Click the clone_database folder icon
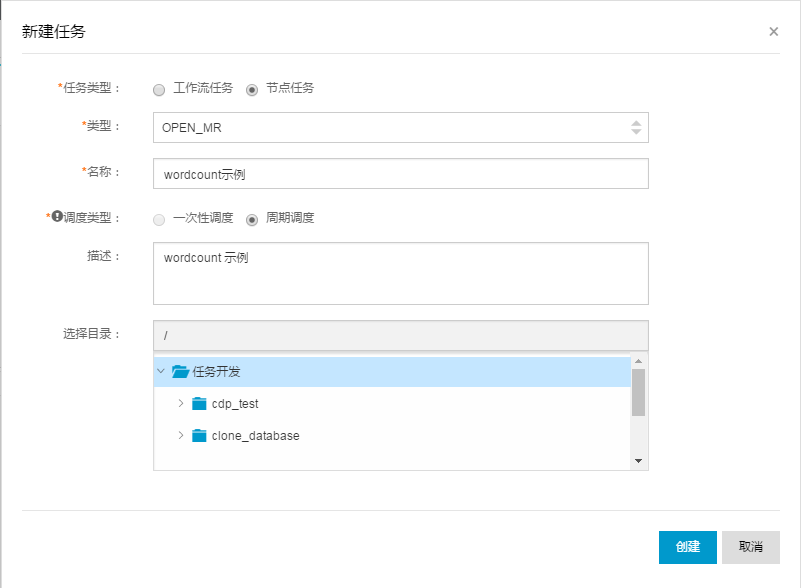The image size is (801, 588). click(x=199, y=436)
